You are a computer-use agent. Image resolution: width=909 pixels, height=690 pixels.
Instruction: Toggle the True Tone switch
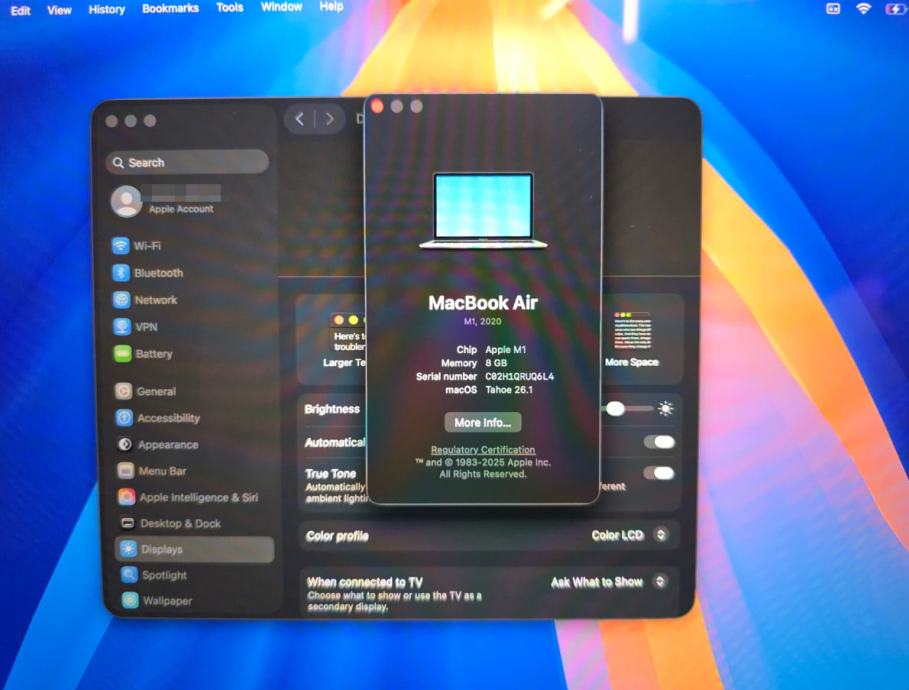[660, 473]
